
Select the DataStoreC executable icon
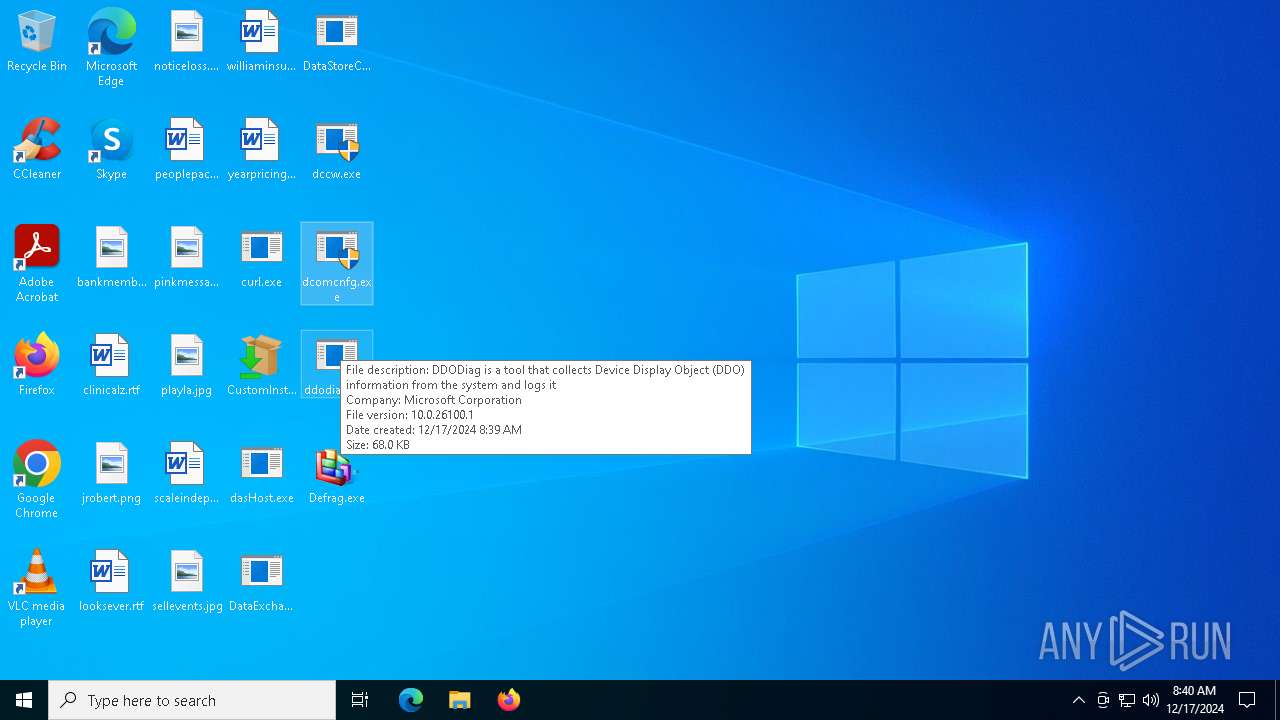[x=337, y=42]
